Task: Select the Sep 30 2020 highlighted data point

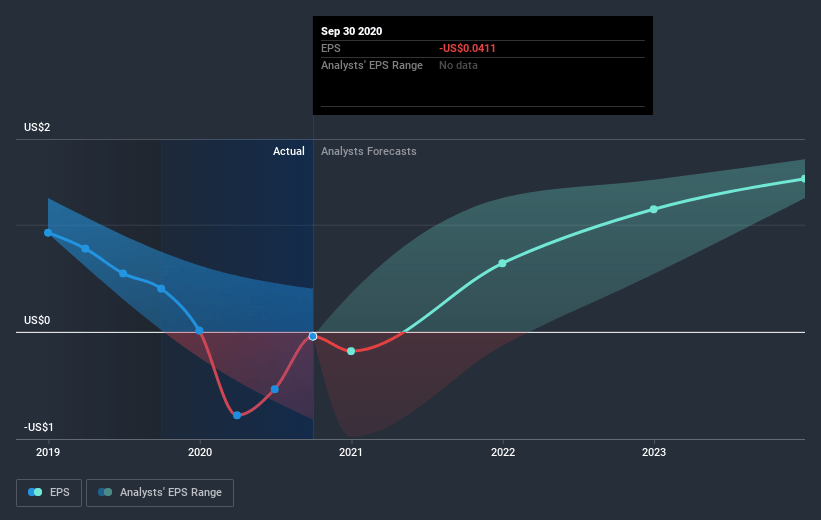Action: coord(313,336)
